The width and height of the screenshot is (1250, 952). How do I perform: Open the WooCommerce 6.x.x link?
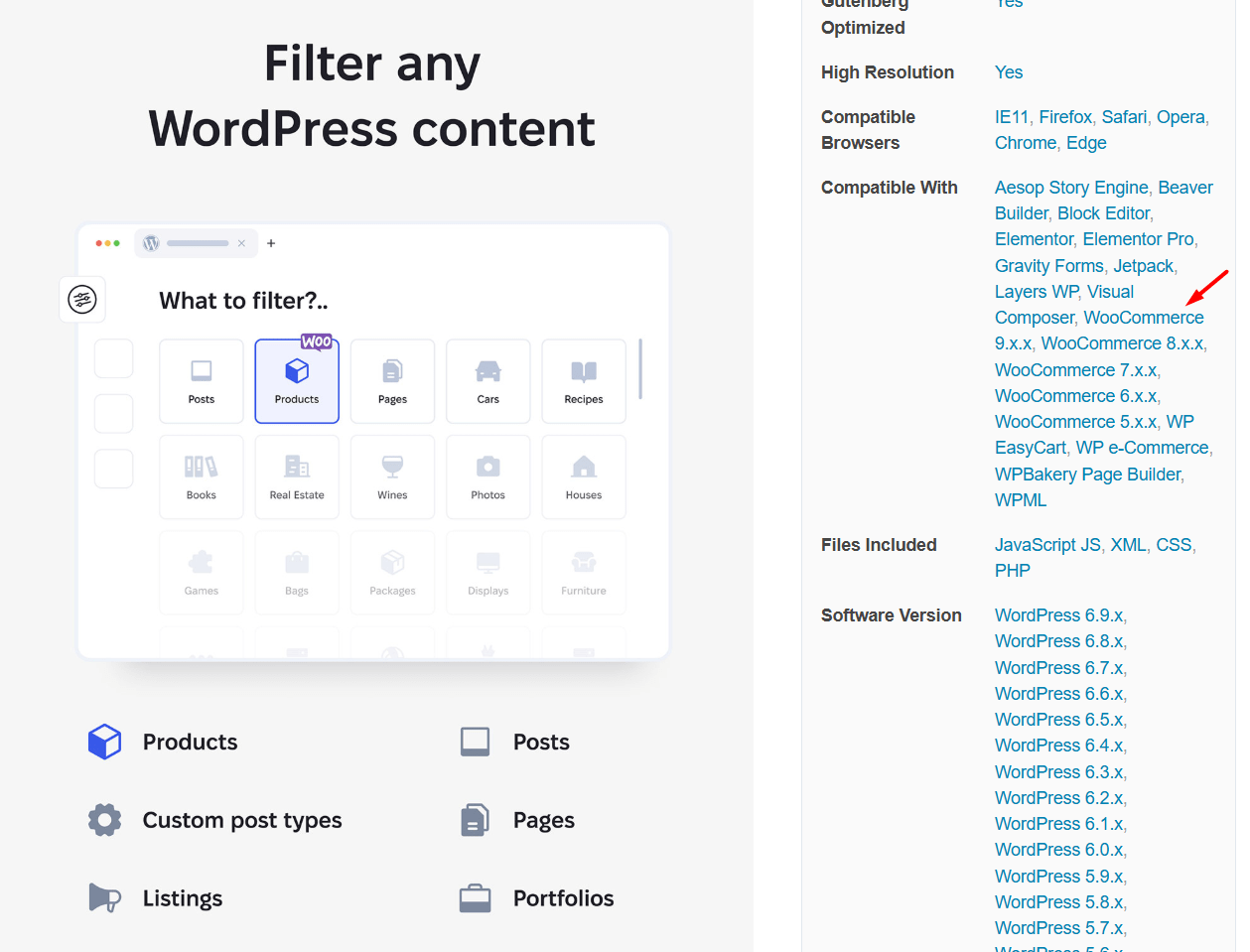point(1076,396)
